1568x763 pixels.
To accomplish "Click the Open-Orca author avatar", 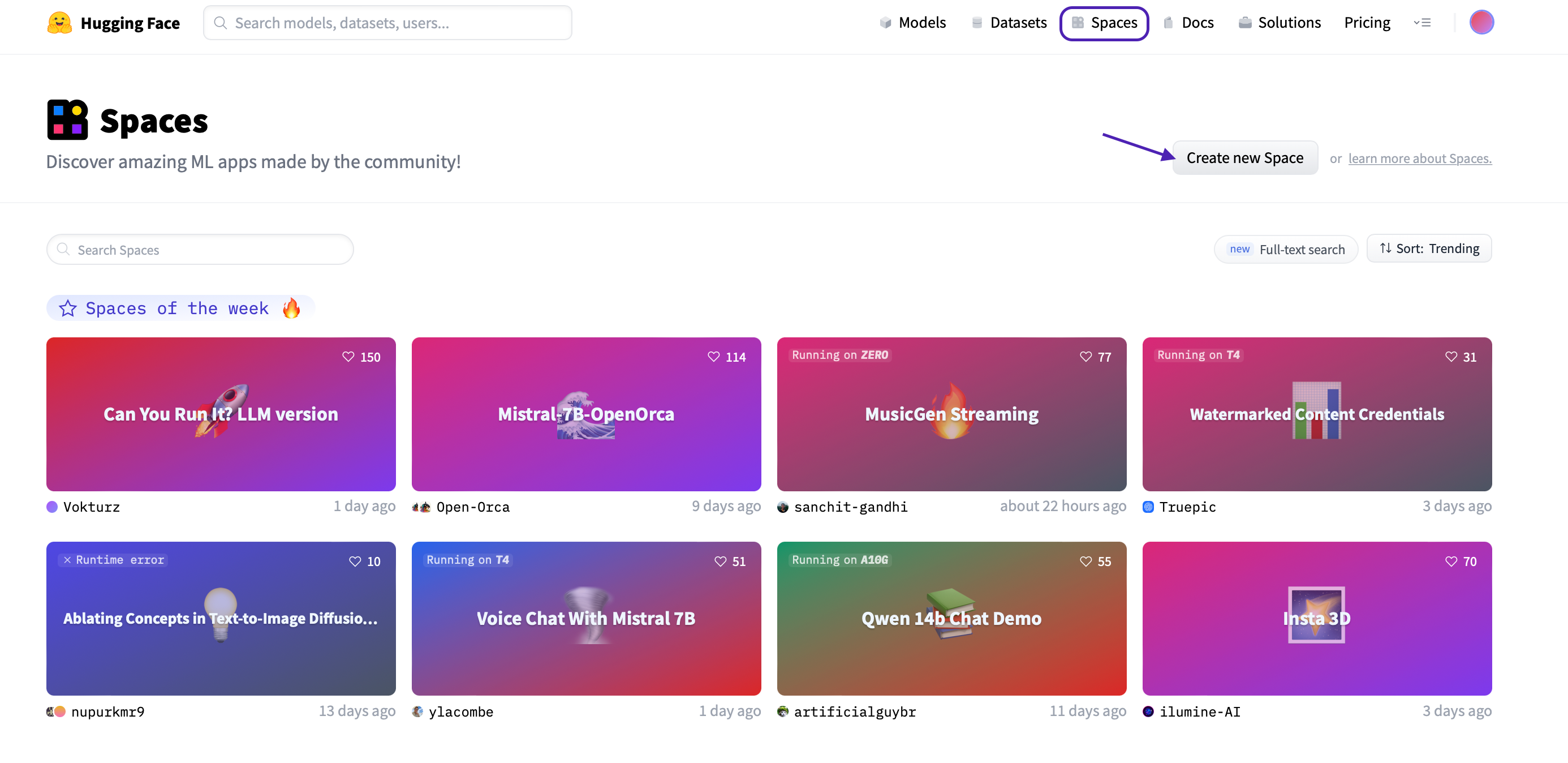I will coord(421,507).
